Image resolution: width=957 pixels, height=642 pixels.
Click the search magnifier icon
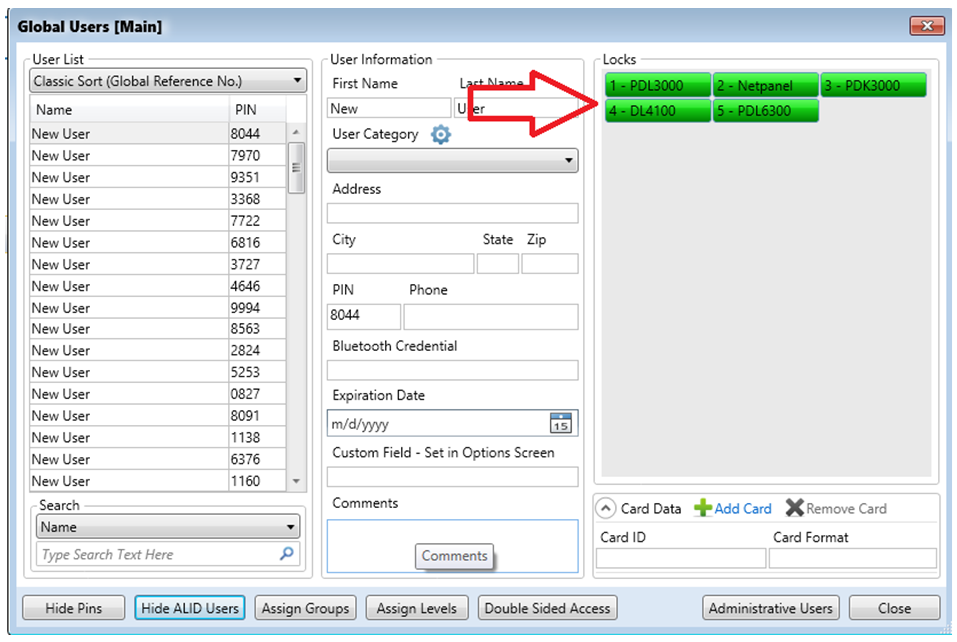coord(287,554)
